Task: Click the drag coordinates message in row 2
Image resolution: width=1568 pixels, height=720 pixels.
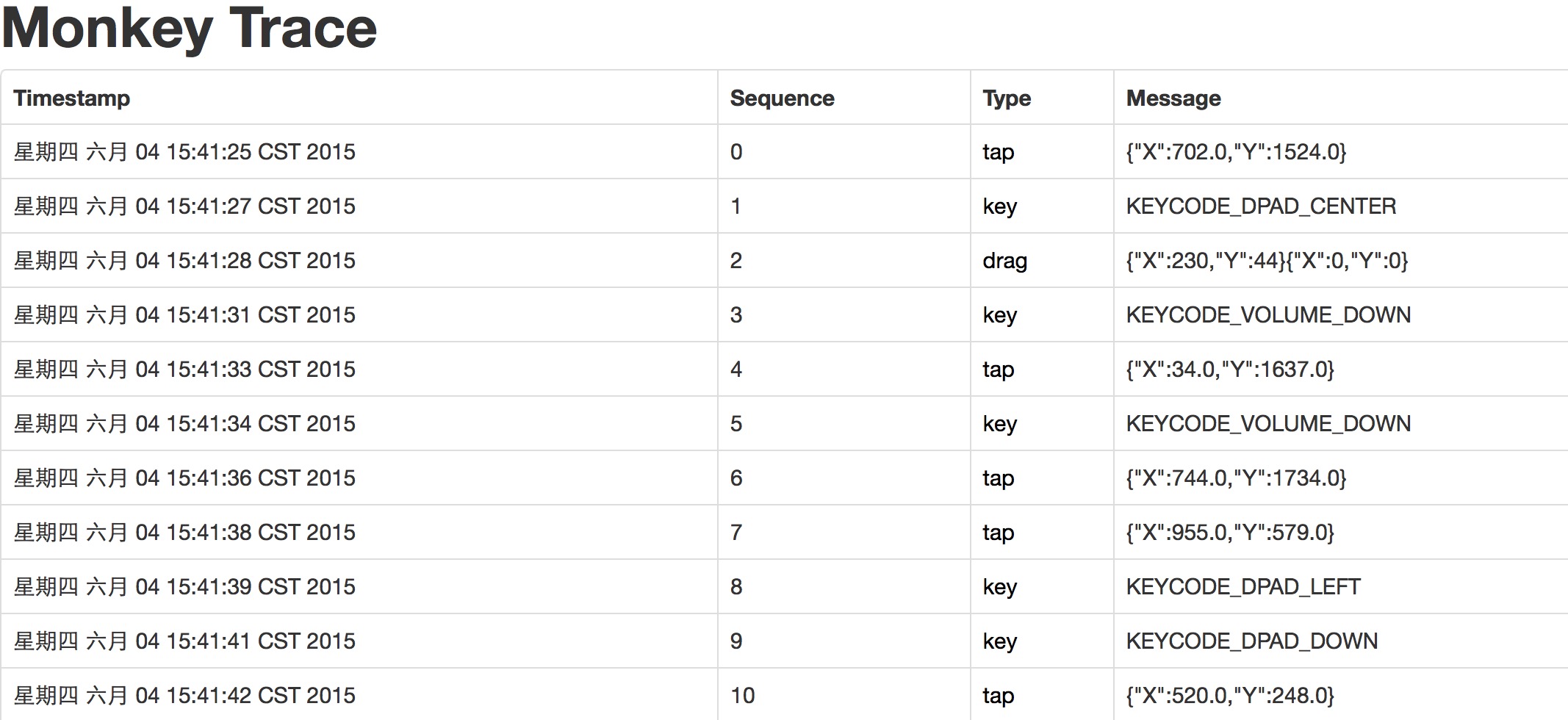Action: (x=1267, y=261)
